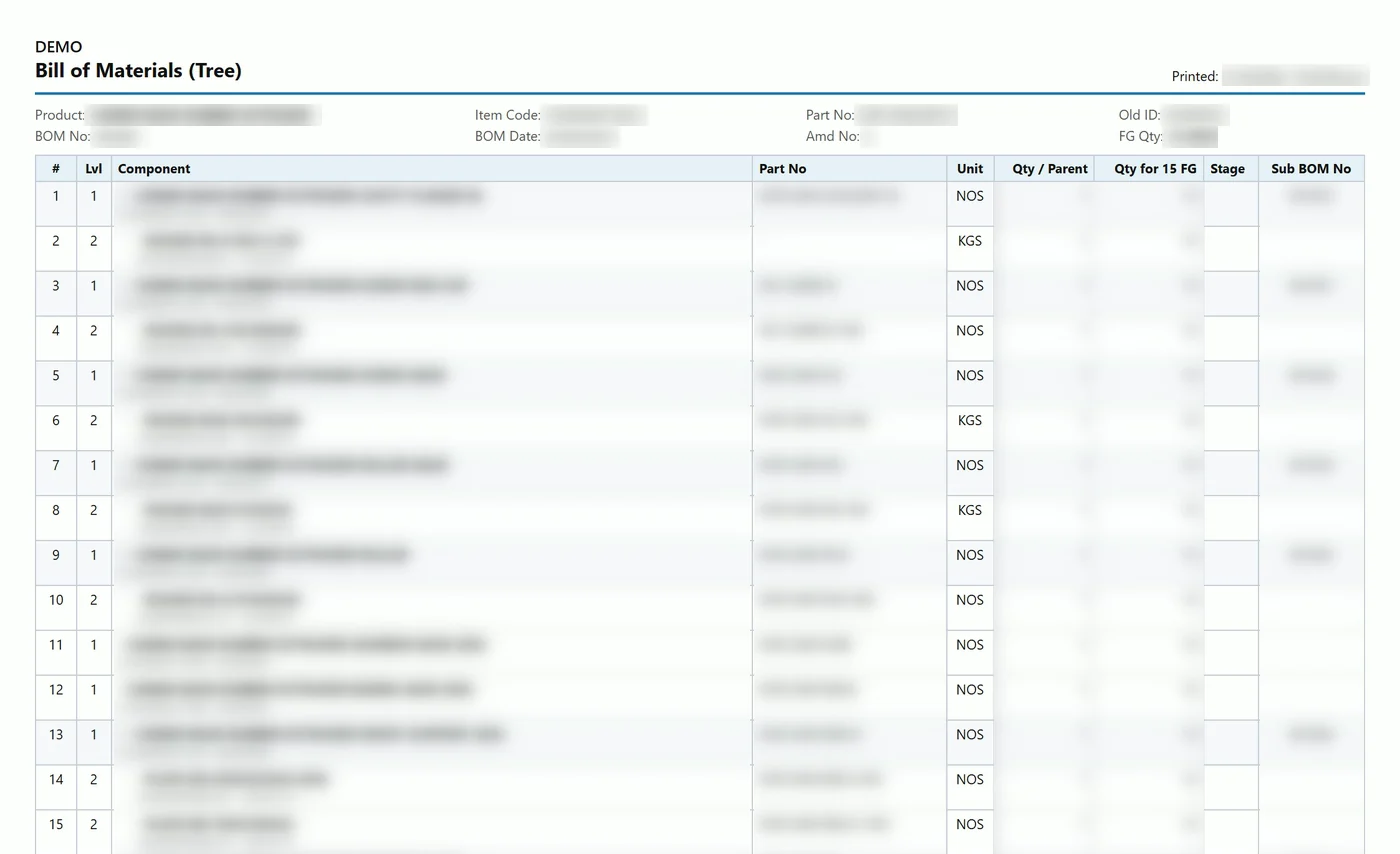Click row number 7 in the # column

click(x=56, y=465)
